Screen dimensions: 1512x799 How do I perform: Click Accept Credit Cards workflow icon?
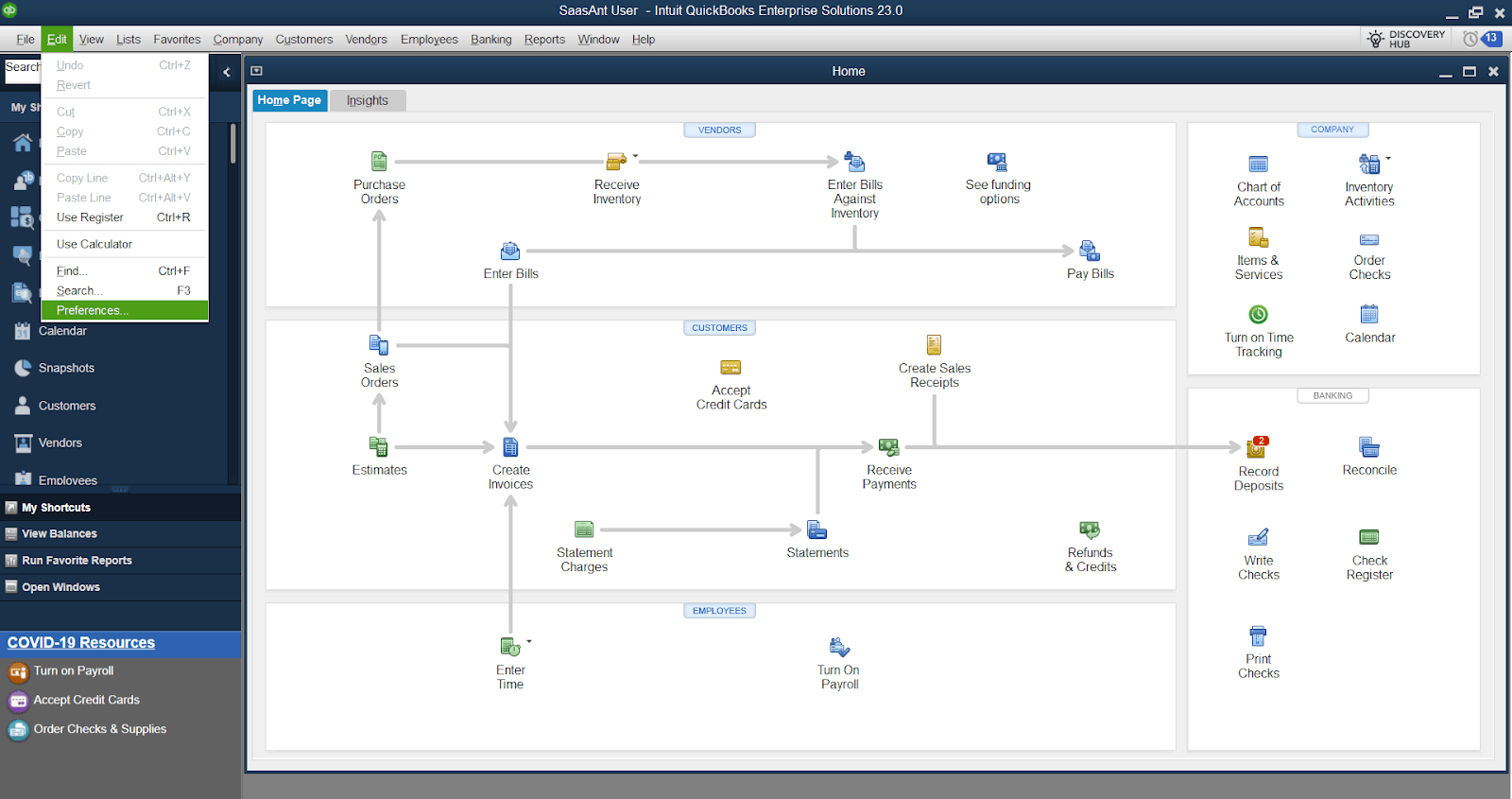coord(730,368)
